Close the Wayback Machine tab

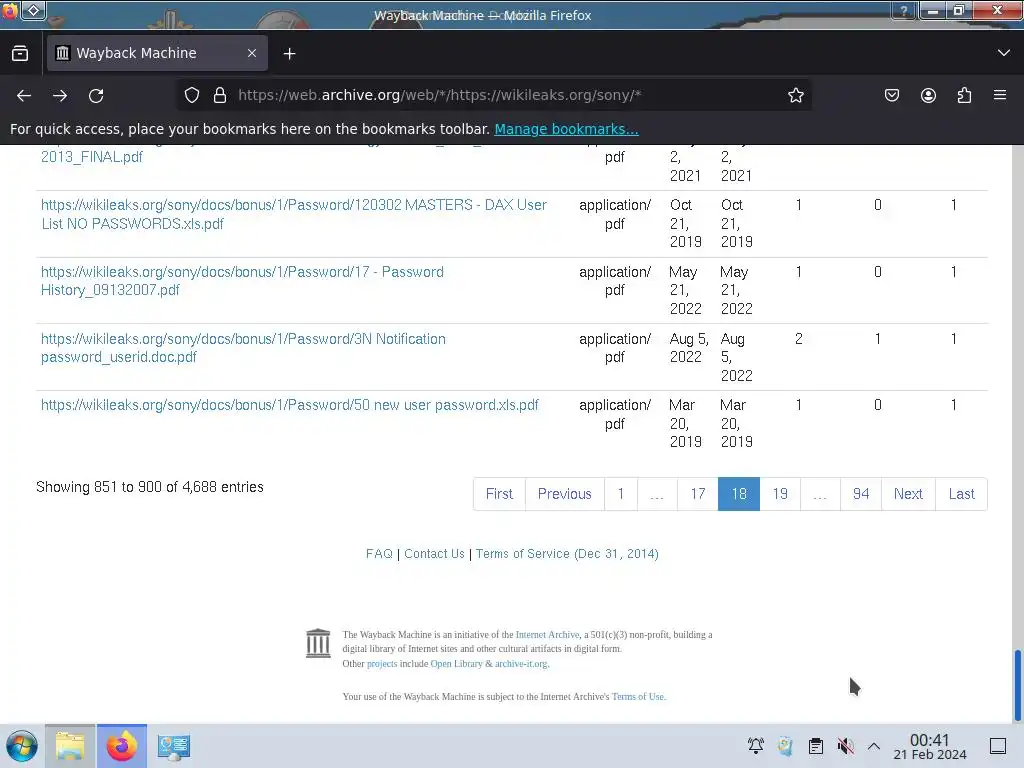252,53
